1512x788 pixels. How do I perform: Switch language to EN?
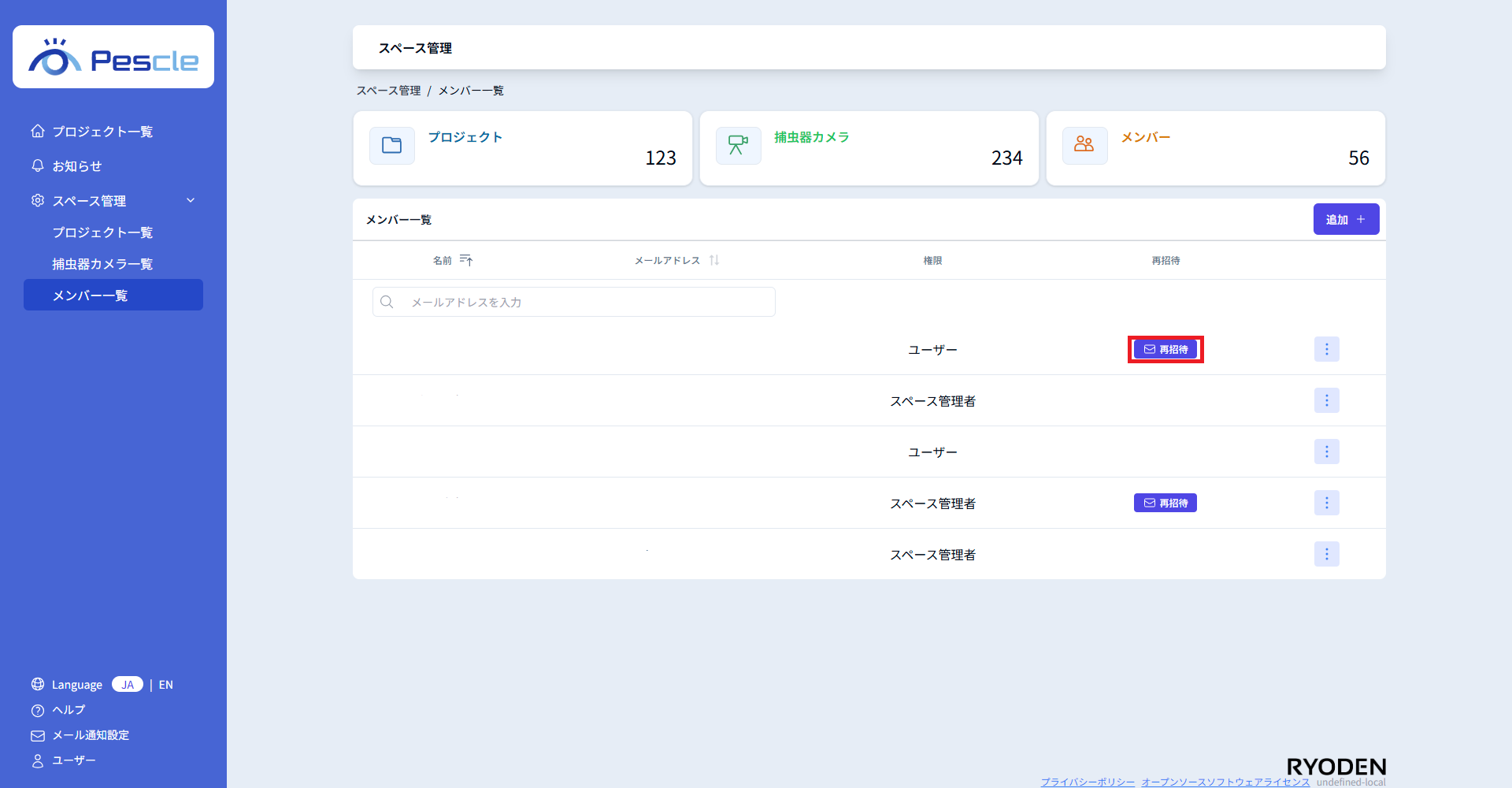pyautogui.click(x=166, y=685)
